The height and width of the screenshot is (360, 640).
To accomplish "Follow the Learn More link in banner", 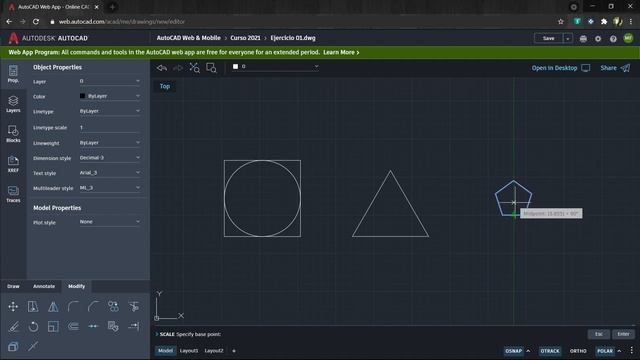I will click(341, 52).
